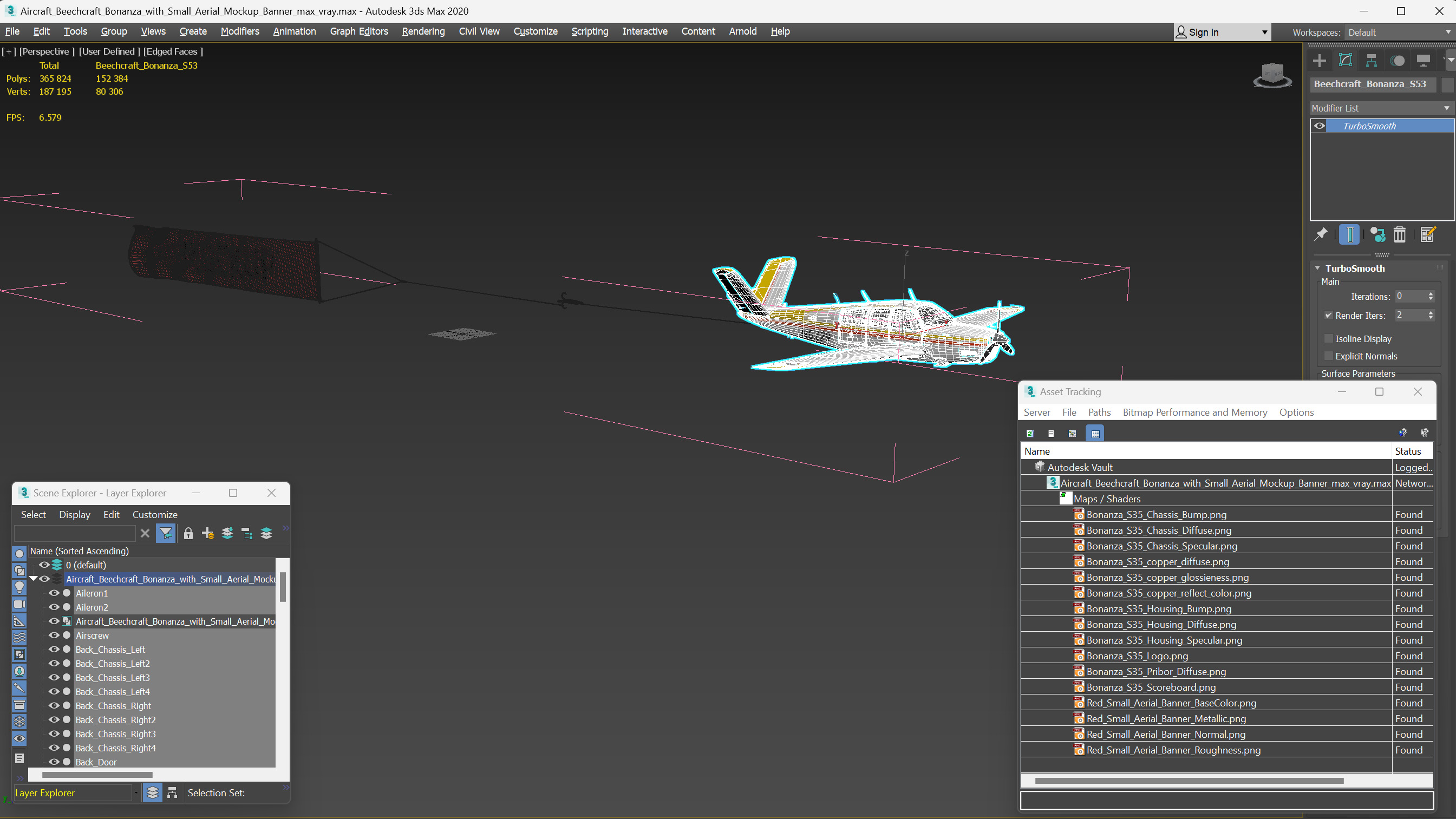Click the [Perspective] viewport label
The height and width of the screenshot is (819, 1456).
coord(47,51)
